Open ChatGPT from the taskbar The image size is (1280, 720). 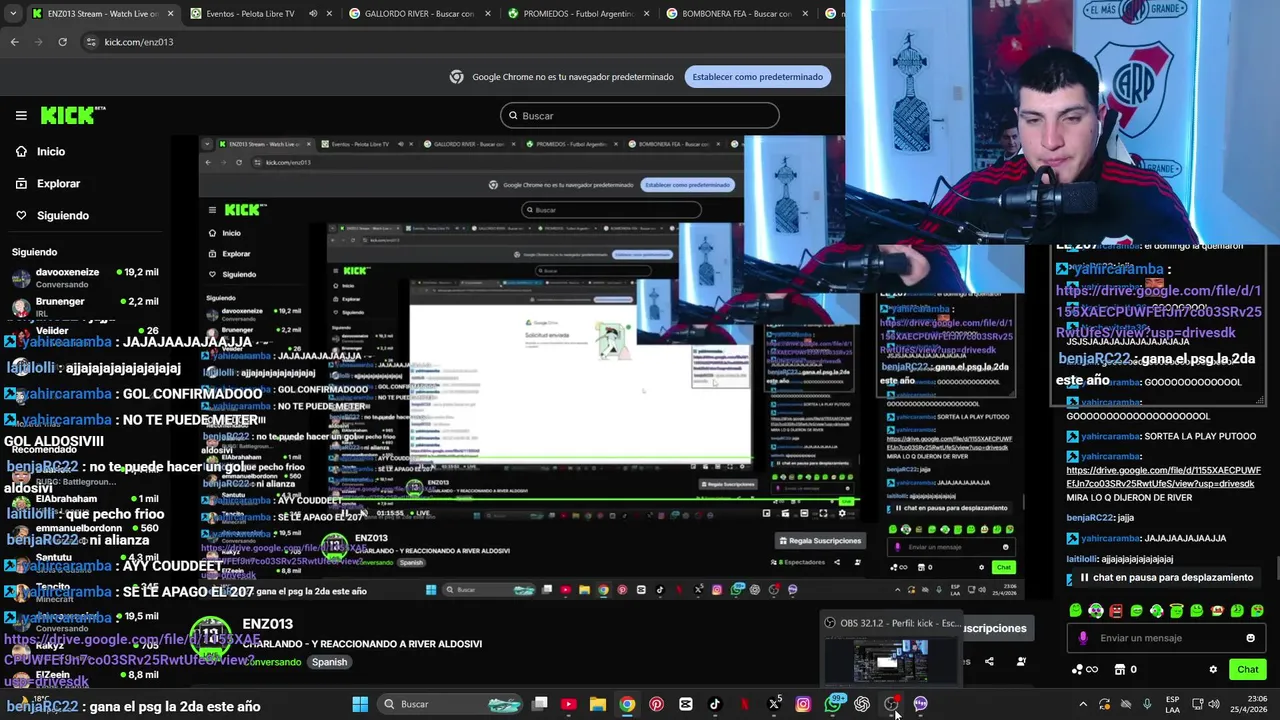[862, 704]
